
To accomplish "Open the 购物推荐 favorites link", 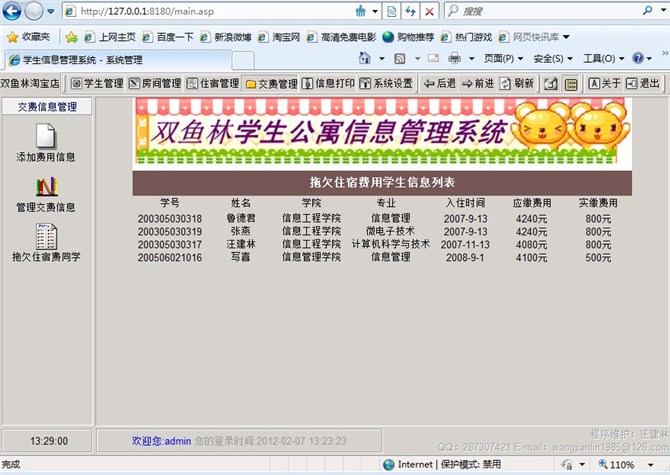I will pyautogui.click(x=408, y=38).
